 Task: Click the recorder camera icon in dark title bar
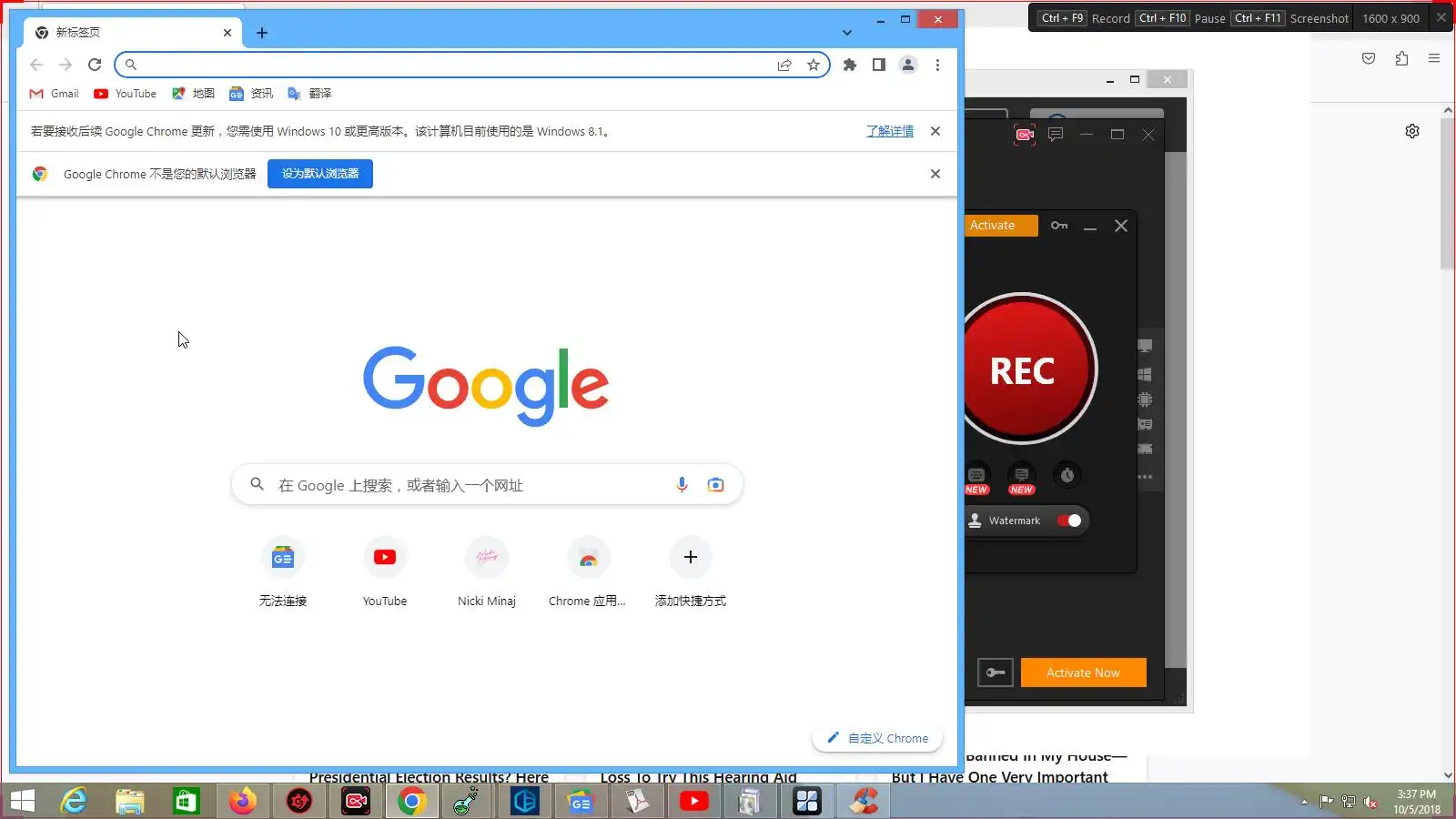click(1025, 135)
